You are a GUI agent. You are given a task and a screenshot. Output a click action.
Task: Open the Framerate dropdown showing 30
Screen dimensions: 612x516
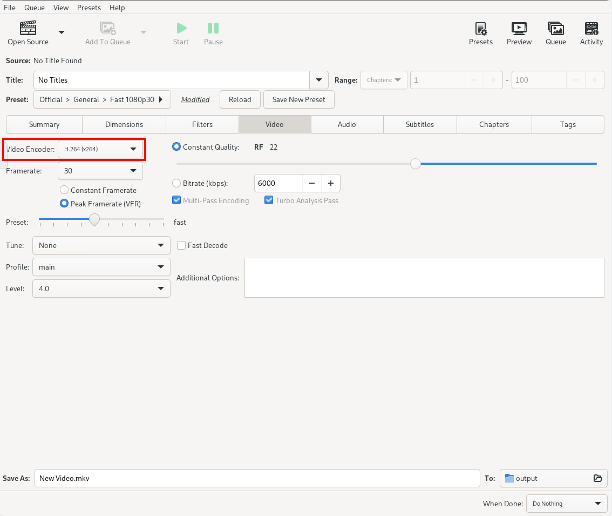[100, 171]
